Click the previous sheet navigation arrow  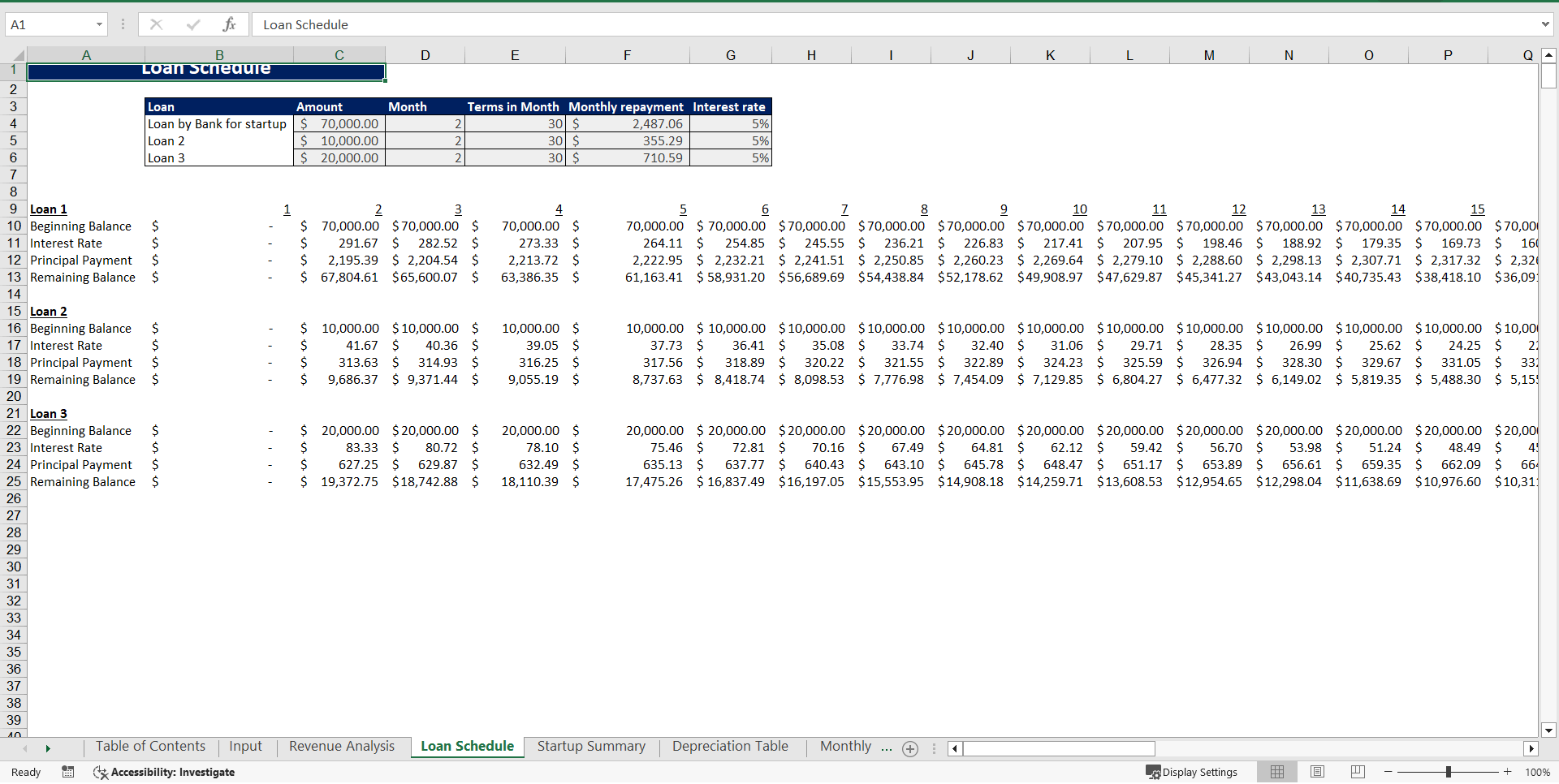(25, 748)
